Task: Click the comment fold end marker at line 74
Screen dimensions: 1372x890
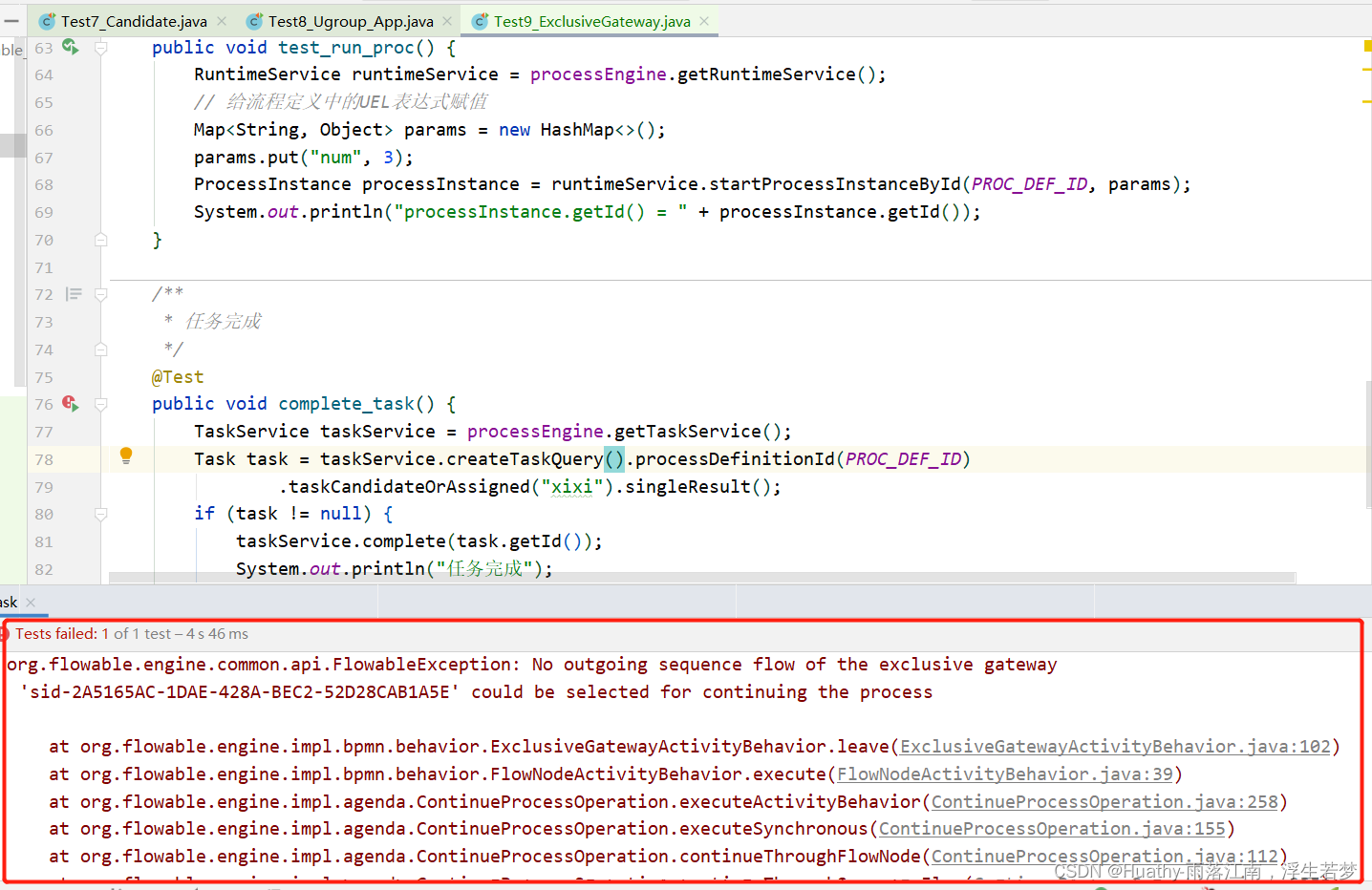Action: [101, 350]
